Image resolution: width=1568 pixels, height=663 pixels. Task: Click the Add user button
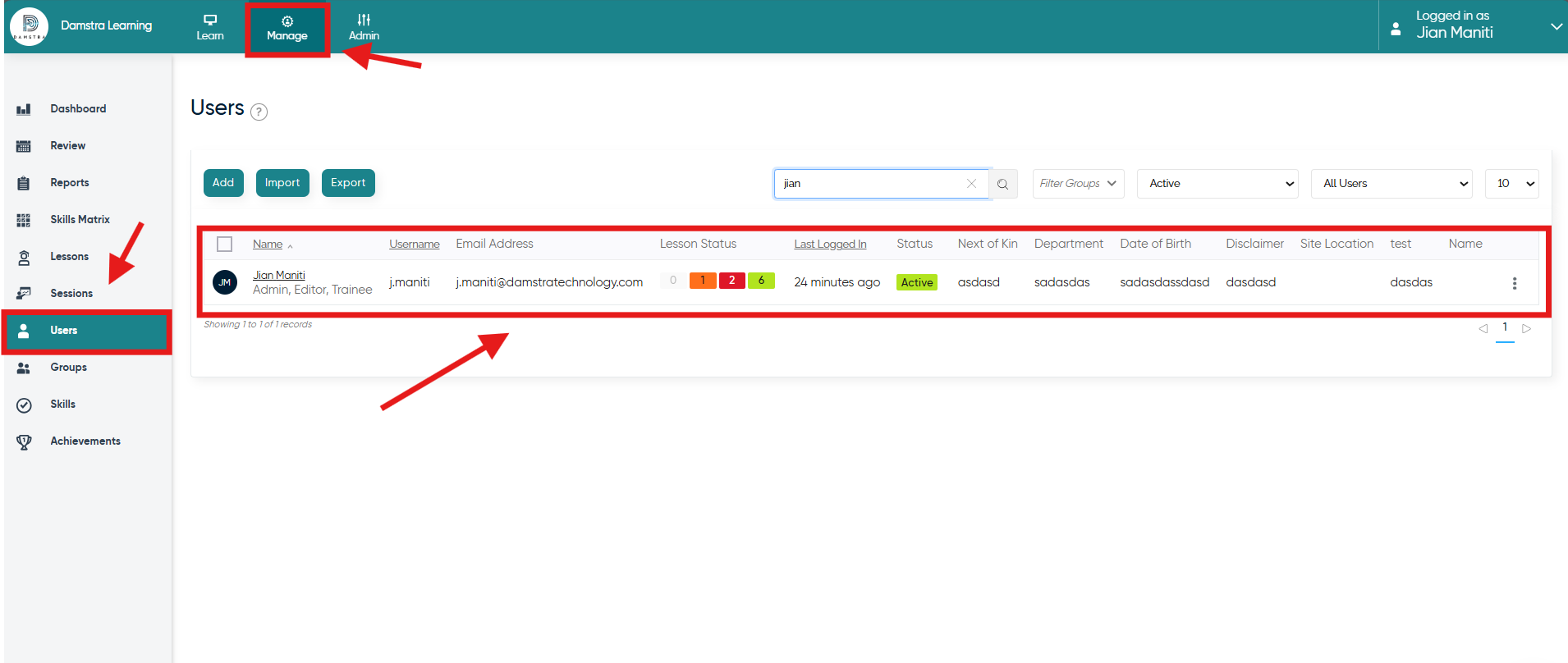(223, 182)
